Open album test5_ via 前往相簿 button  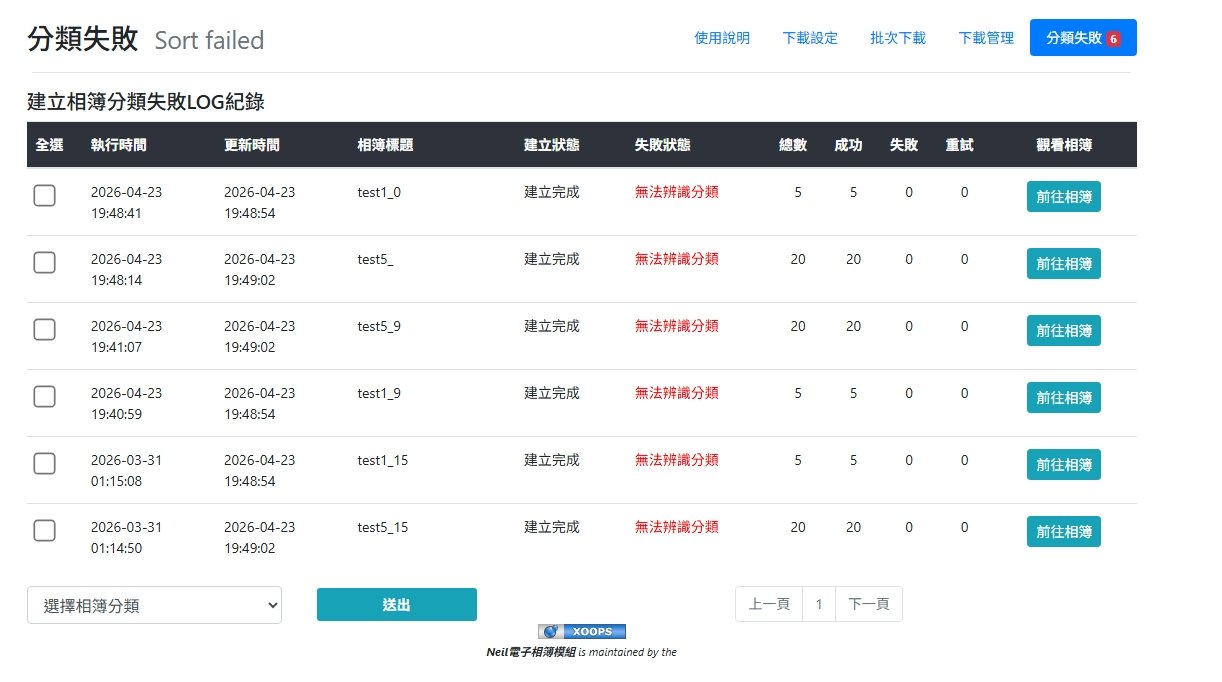pos(1063,264)
